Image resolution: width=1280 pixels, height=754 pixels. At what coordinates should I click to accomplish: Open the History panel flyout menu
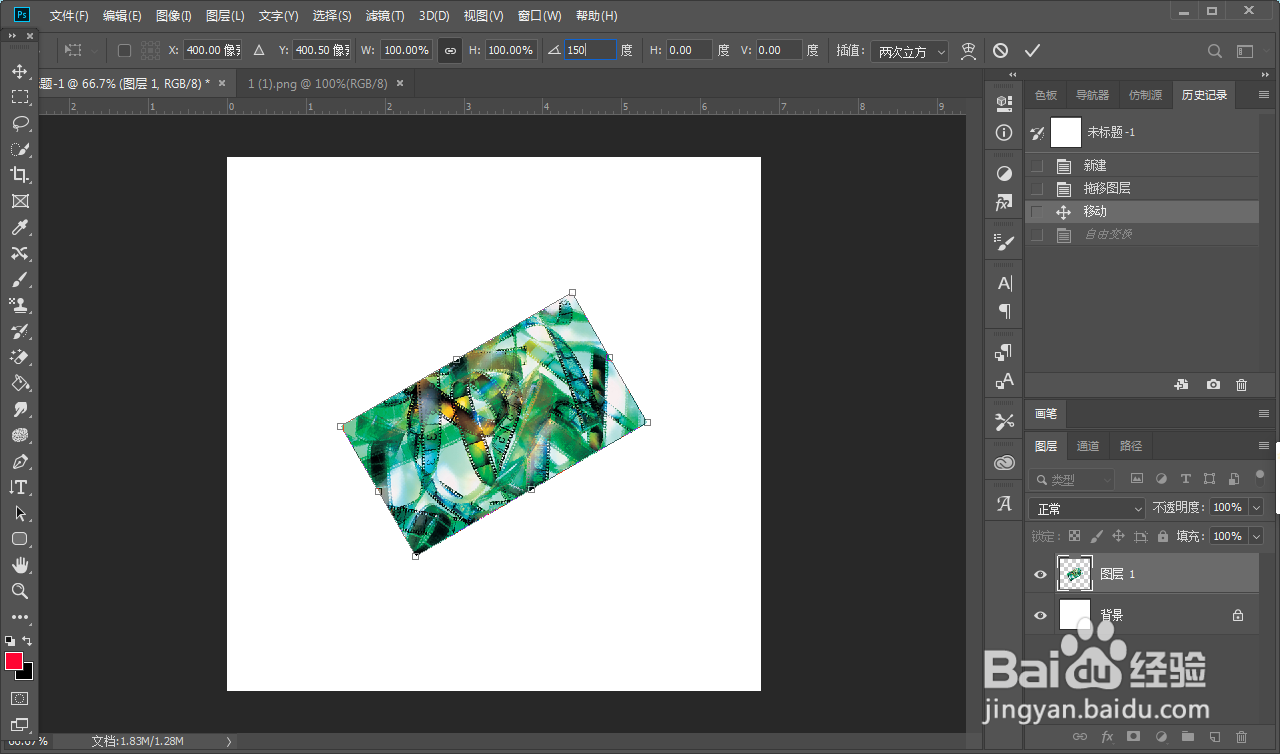click(x=1264, y=95)
